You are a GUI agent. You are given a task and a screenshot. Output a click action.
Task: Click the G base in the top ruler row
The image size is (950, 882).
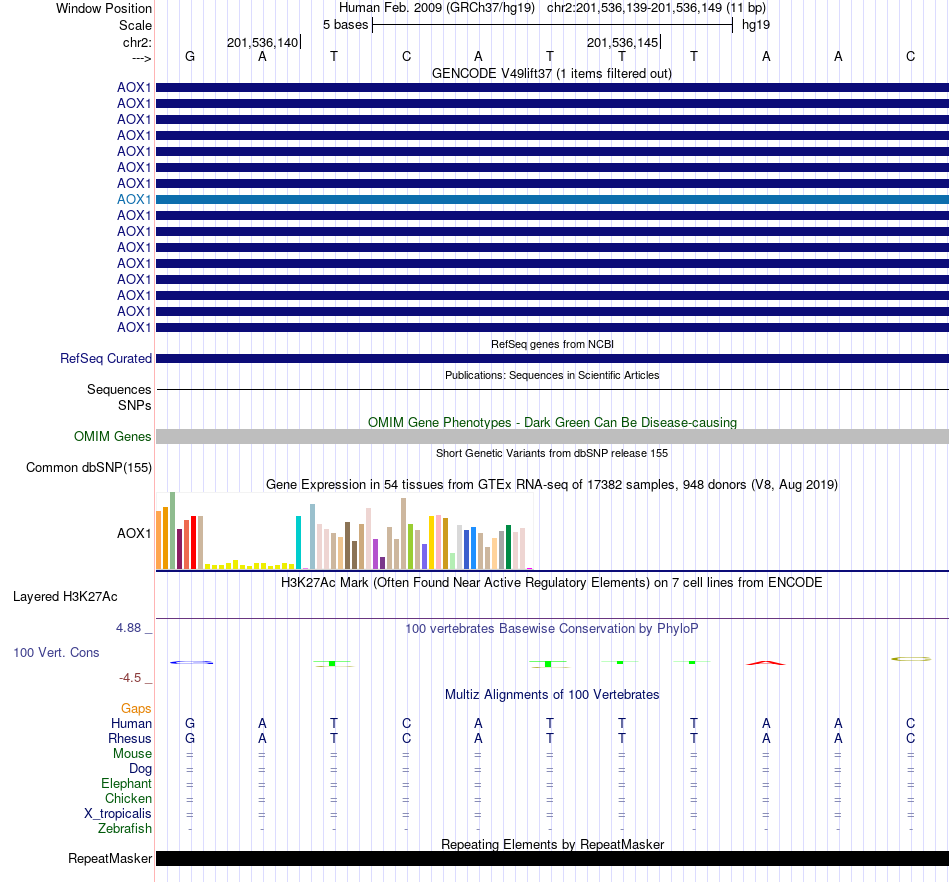tap(190, 57)
